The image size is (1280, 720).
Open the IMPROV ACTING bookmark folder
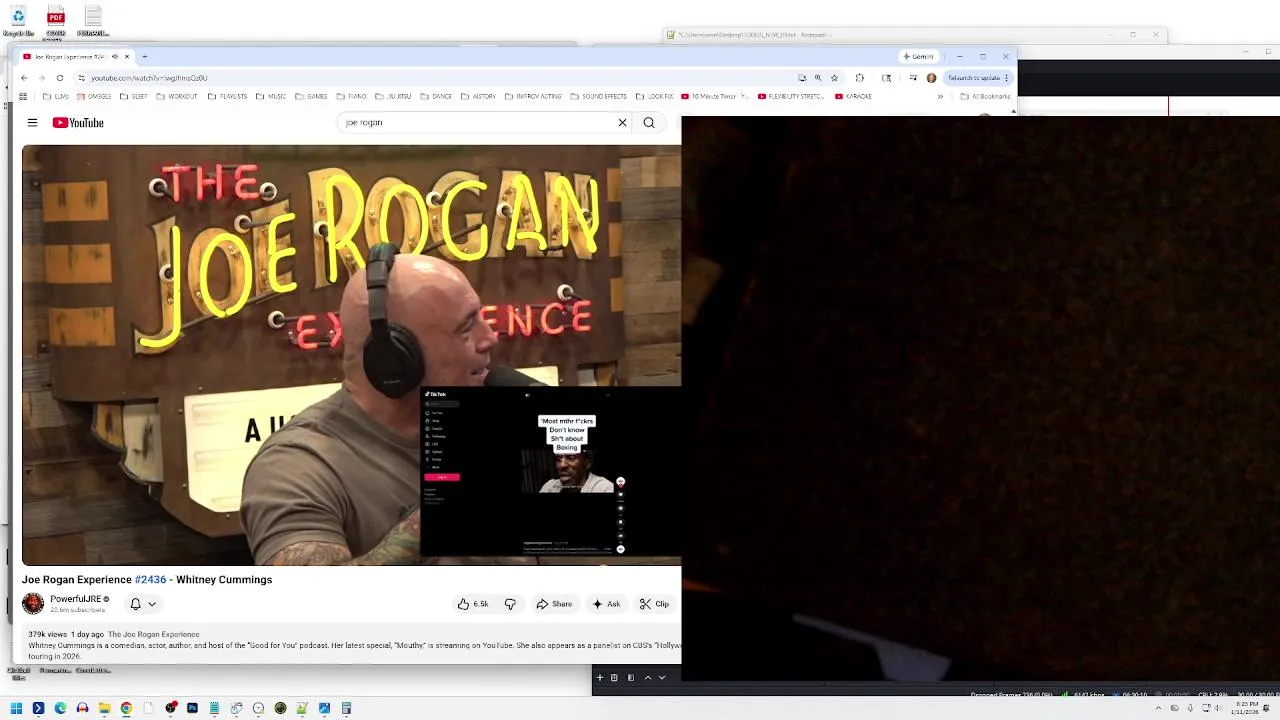(533, 97)
